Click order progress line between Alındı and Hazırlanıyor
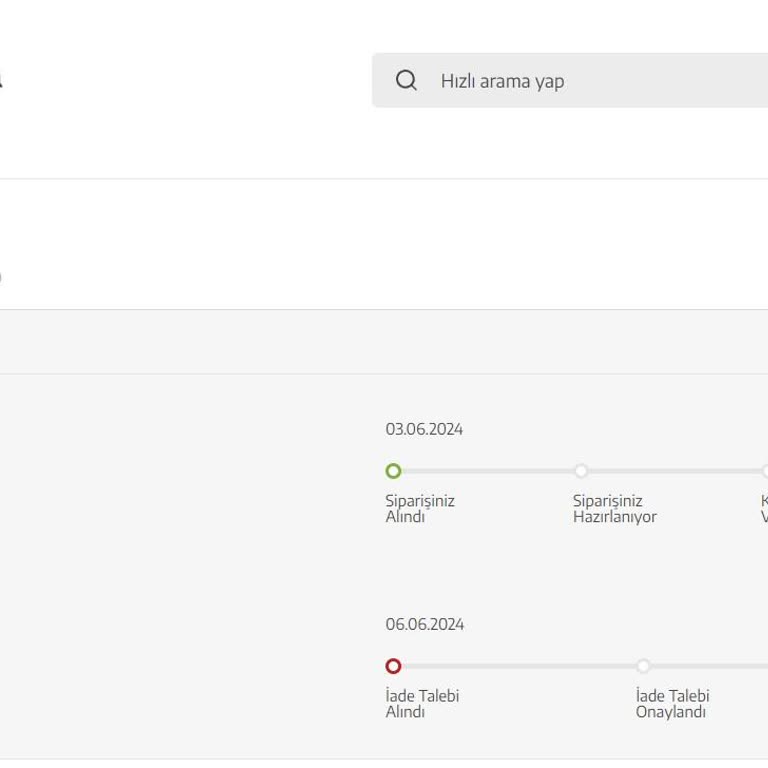The height and width of the screenshot is (768, 768). (x=487, y=471)
